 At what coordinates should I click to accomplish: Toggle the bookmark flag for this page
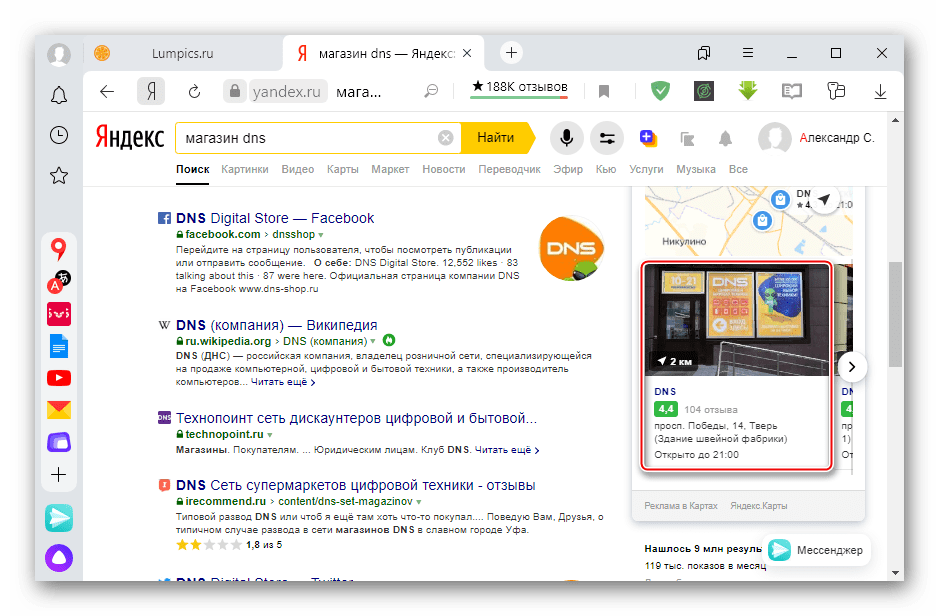pos(604,91)
